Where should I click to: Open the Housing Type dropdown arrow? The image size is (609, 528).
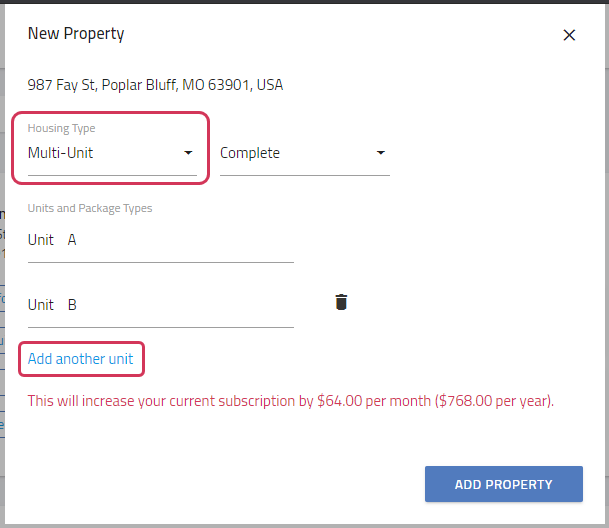click(x=188, y=153)
